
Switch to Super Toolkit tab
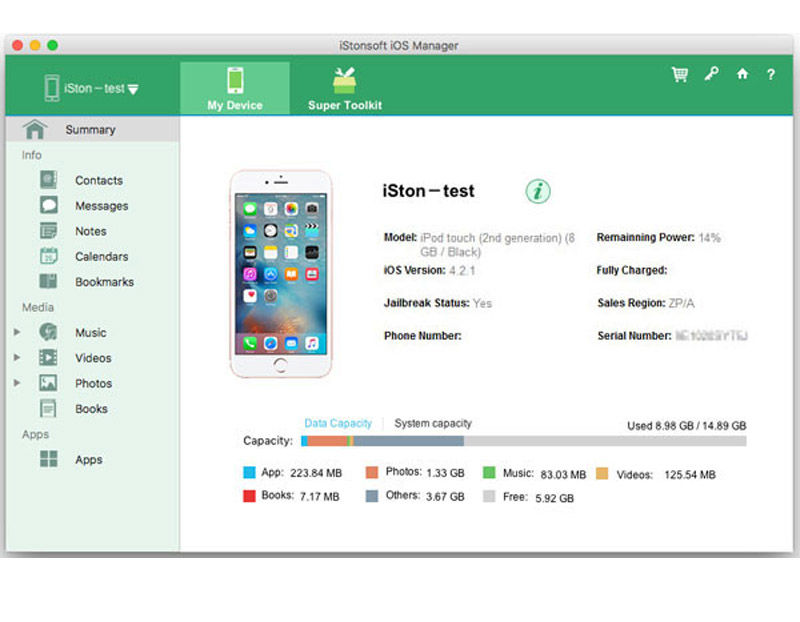point(345,88)
